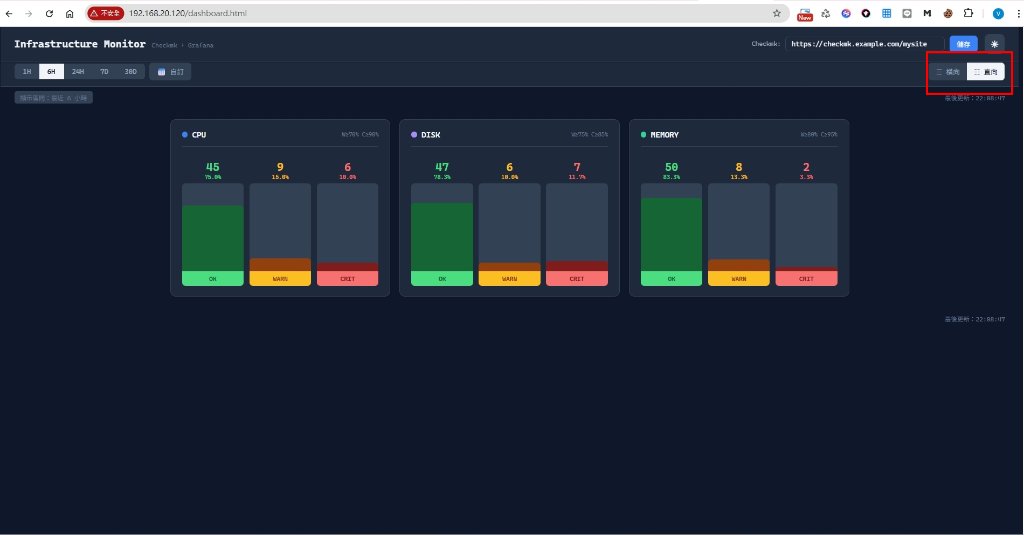Viewport: 1024px width, 535px height.
Task: Go back in browser history
Action: 9,13
